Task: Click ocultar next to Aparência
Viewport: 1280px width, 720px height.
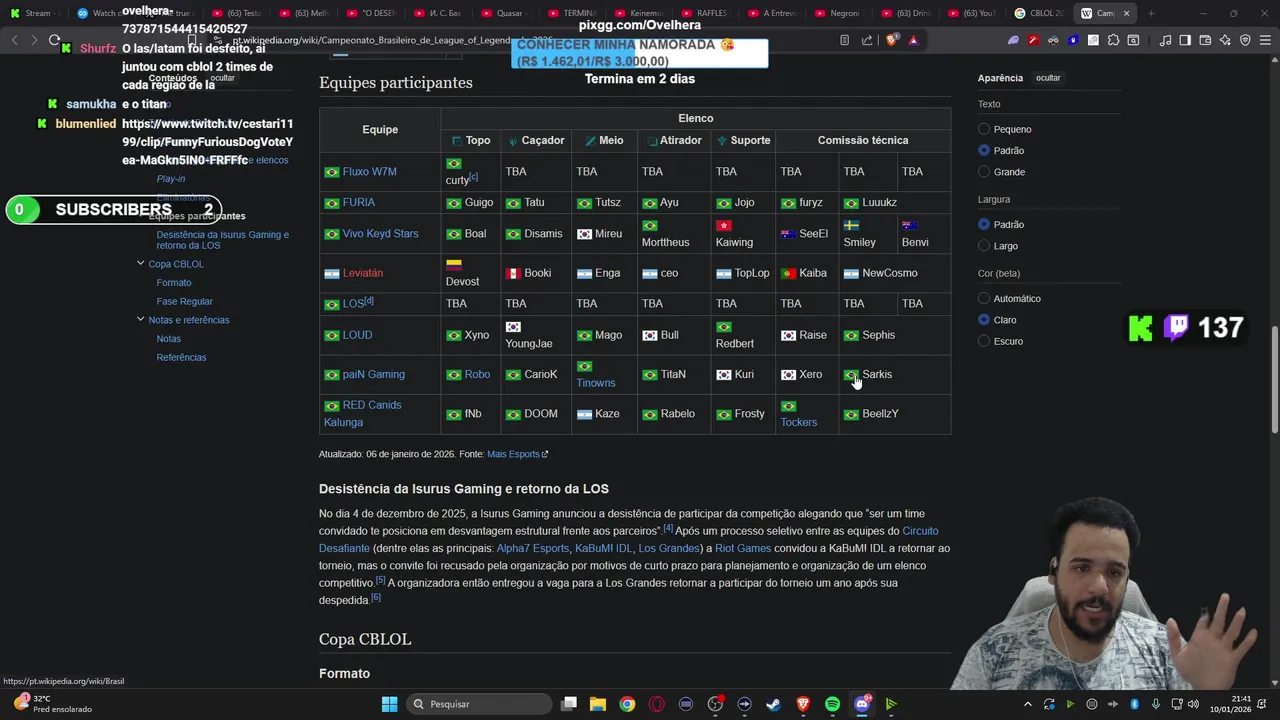Action: (x=1048, y=78)
